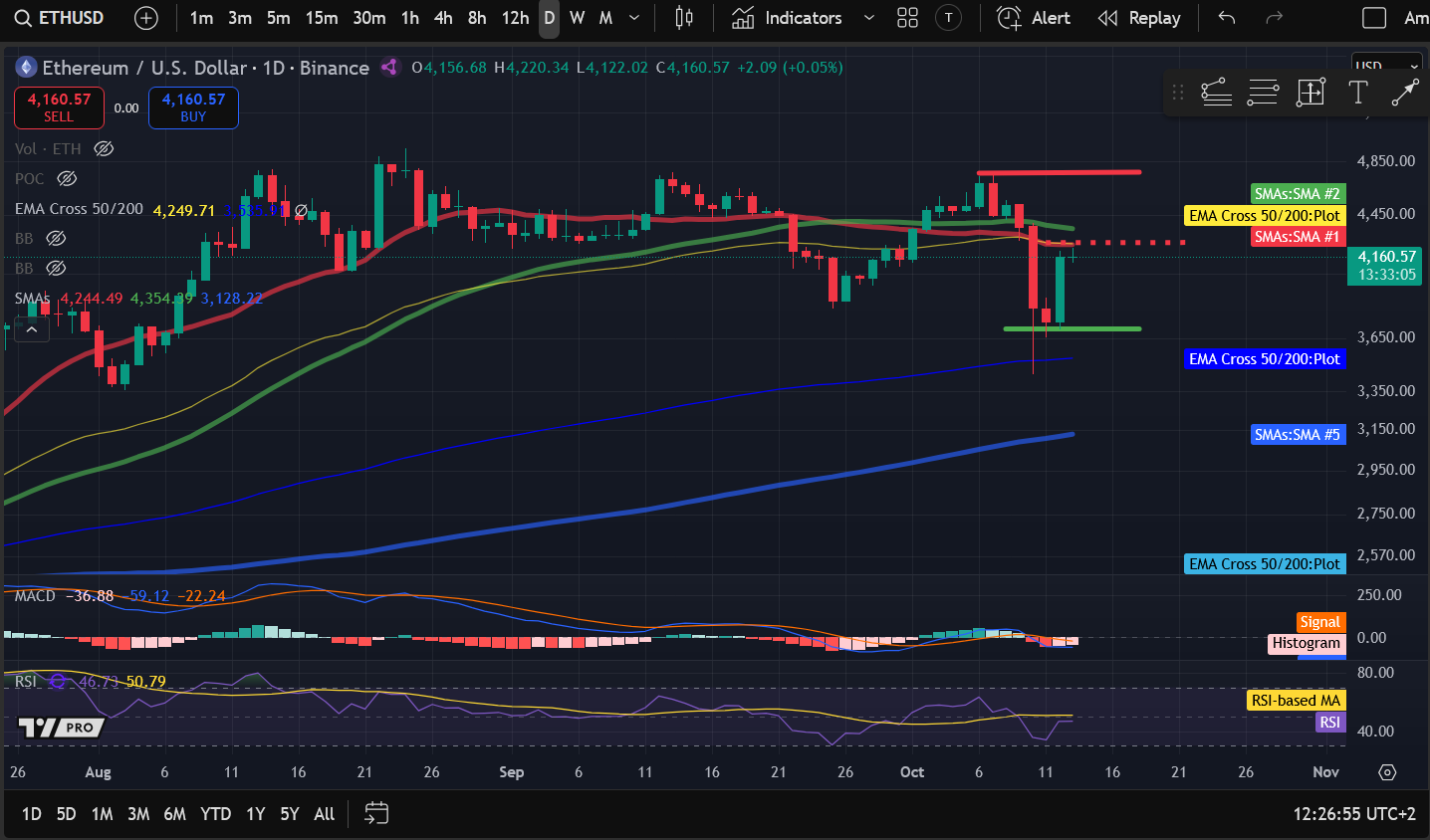Viewport: 1430px width, 840px height.
Task: Click the red SMAs:SMA #1 label
Action: point(1298,237)
